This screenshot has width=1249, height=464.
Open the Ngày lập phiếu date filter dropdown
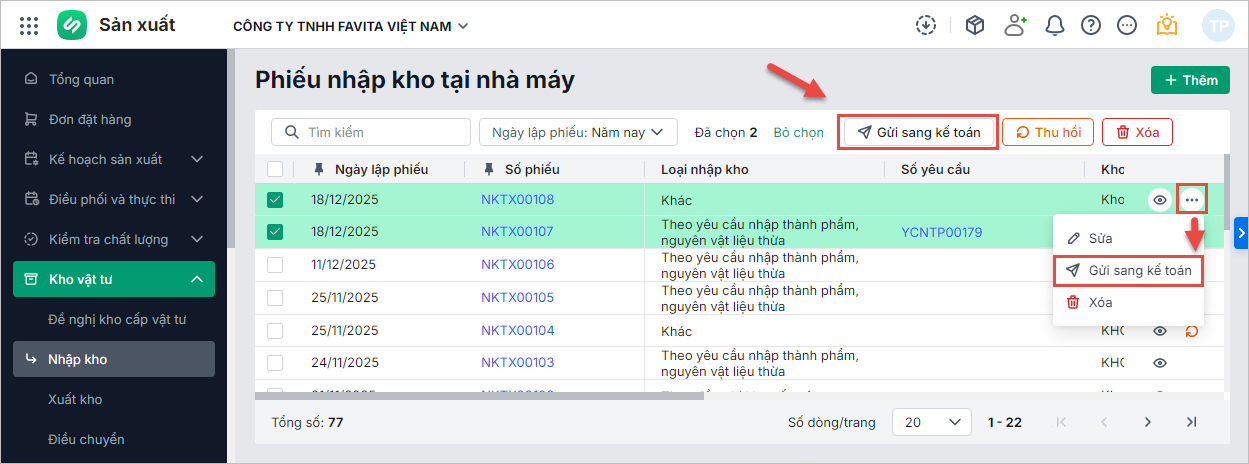click(578, 132)
